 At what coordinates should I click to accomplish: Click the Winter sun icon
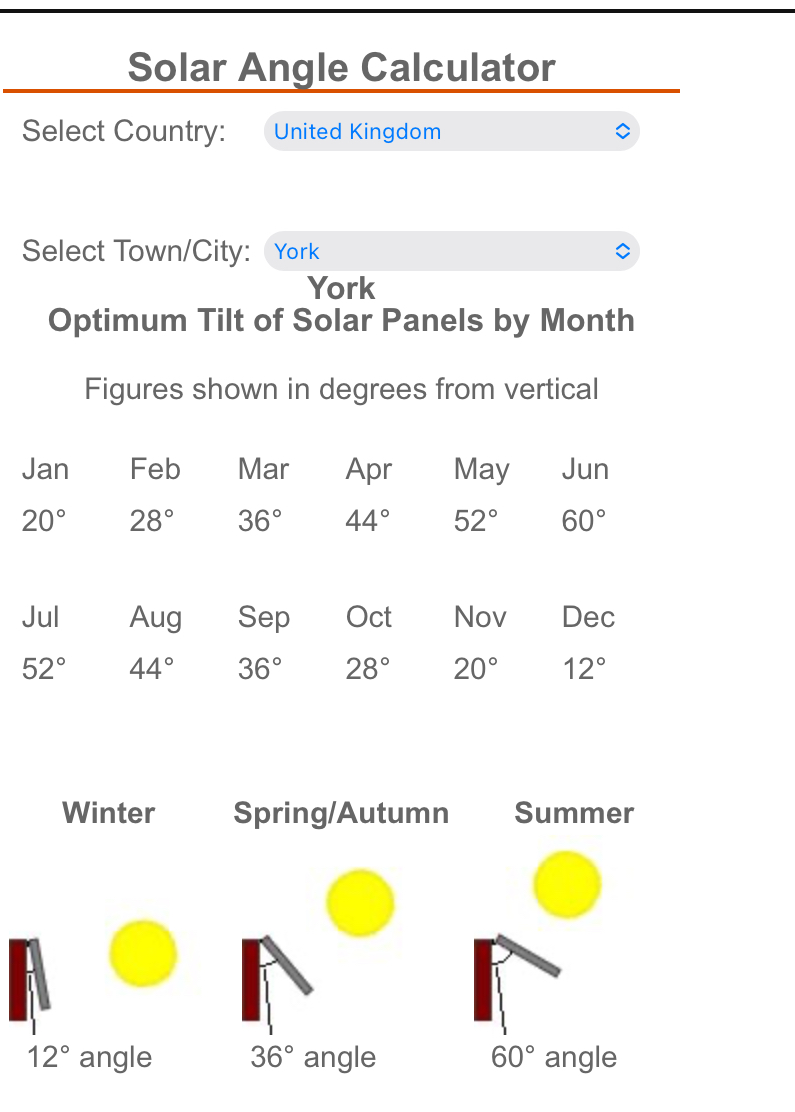143,954
